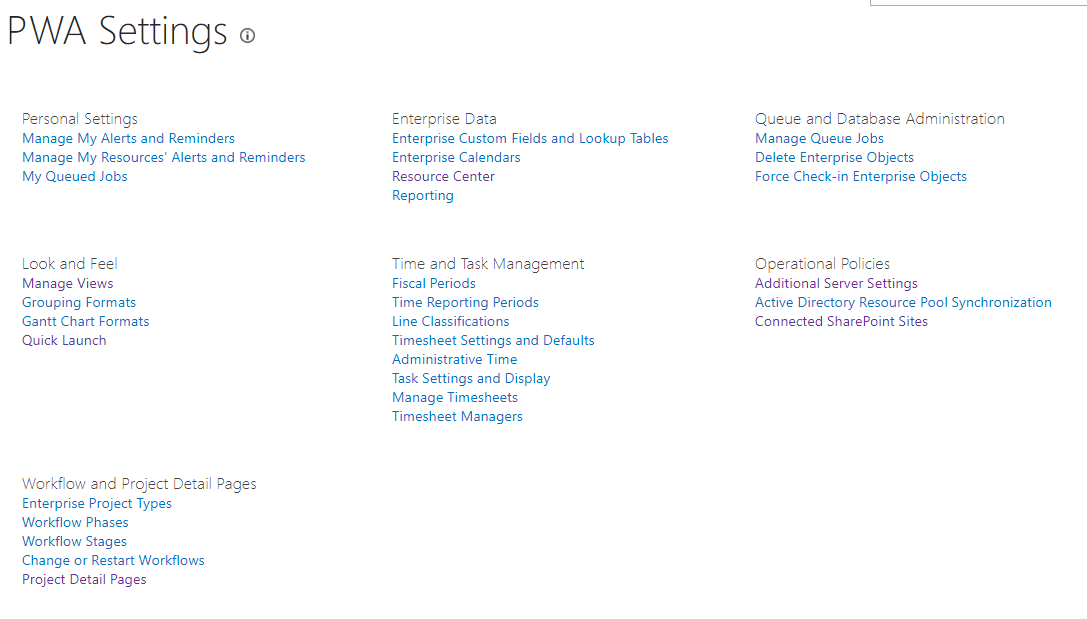Open Enterprise Custom Fields and Lookup Tables
This screenshot has height=619, width=1087.
530,139
